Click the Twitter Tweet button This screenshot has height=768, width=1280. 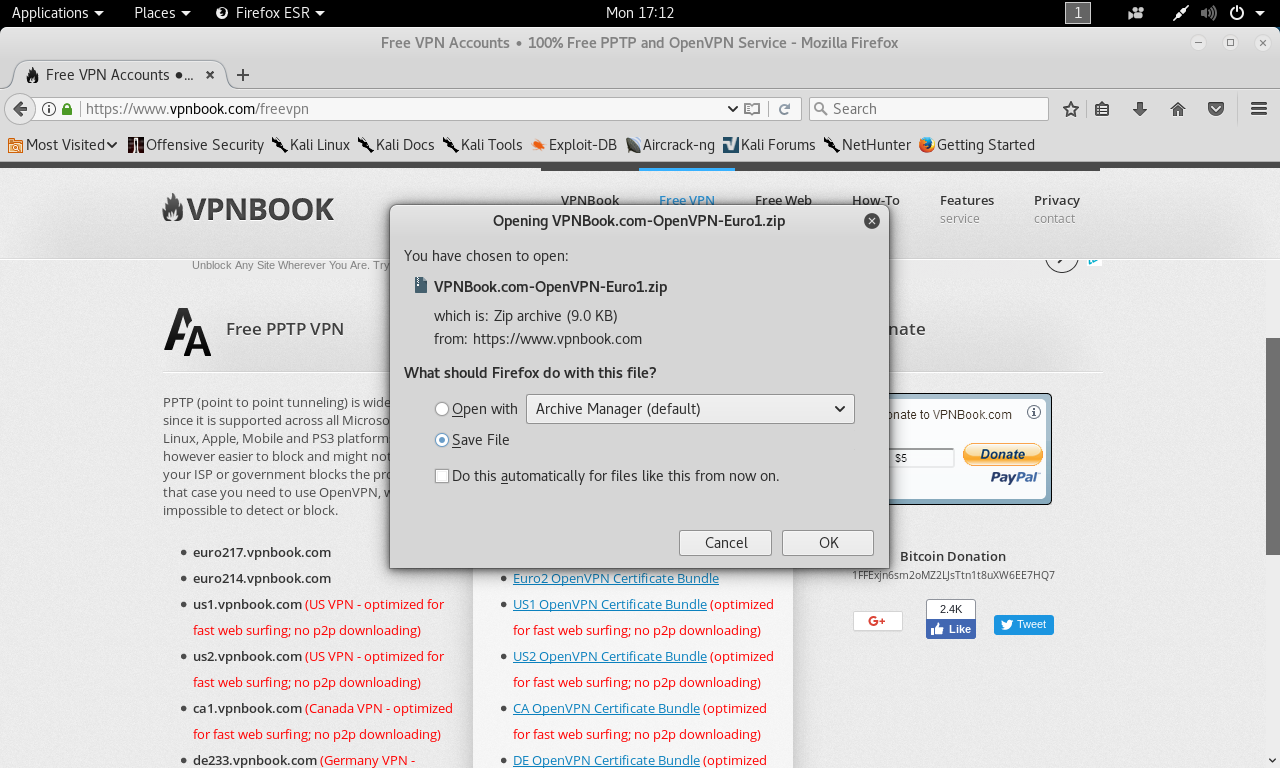point(1023,624)
